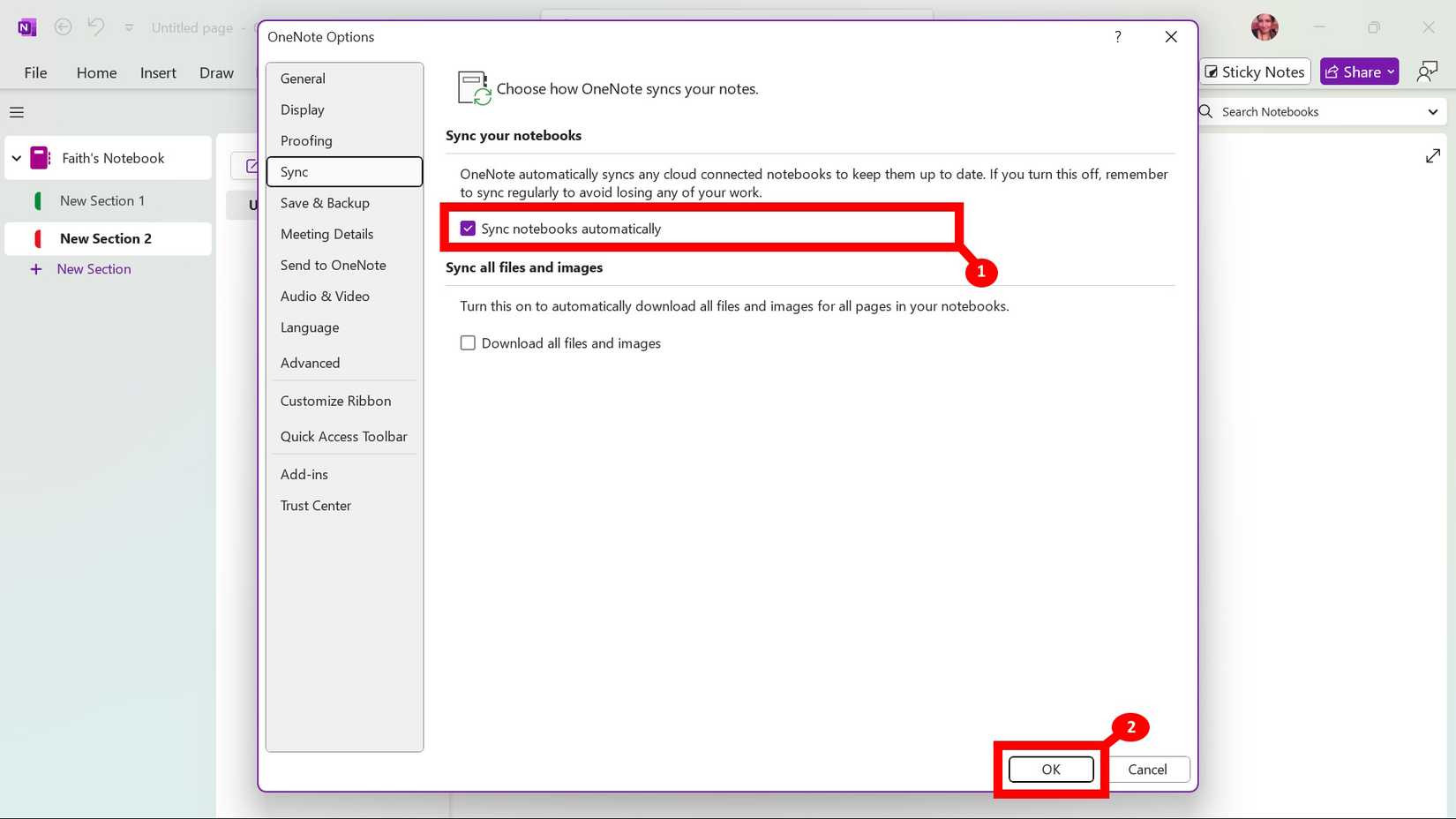Screen dimensions: 1456x819
Task: Select New Section 2 in the sidebar
Action: [x=106, y=238]
